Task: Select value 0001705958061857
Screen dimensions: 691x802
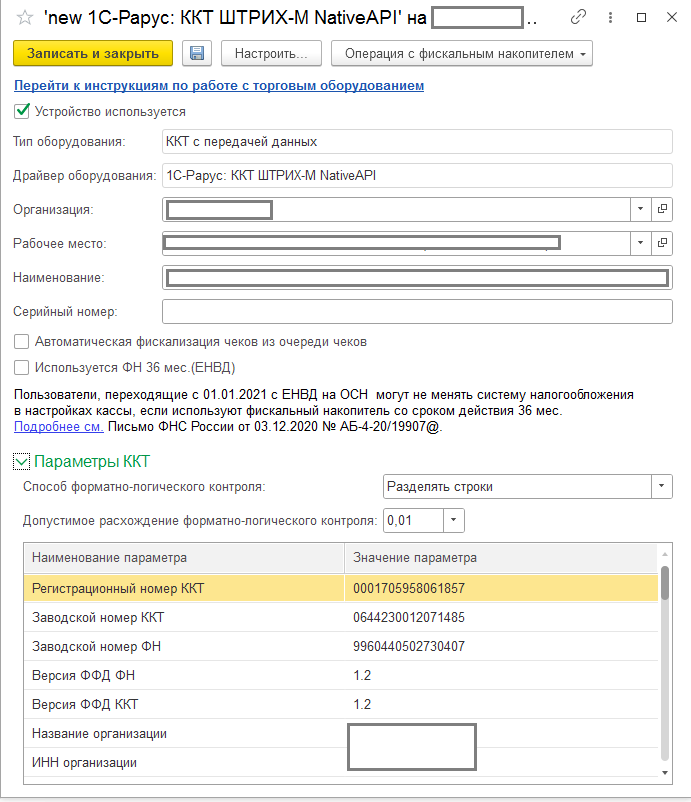Action: point(409,588)
